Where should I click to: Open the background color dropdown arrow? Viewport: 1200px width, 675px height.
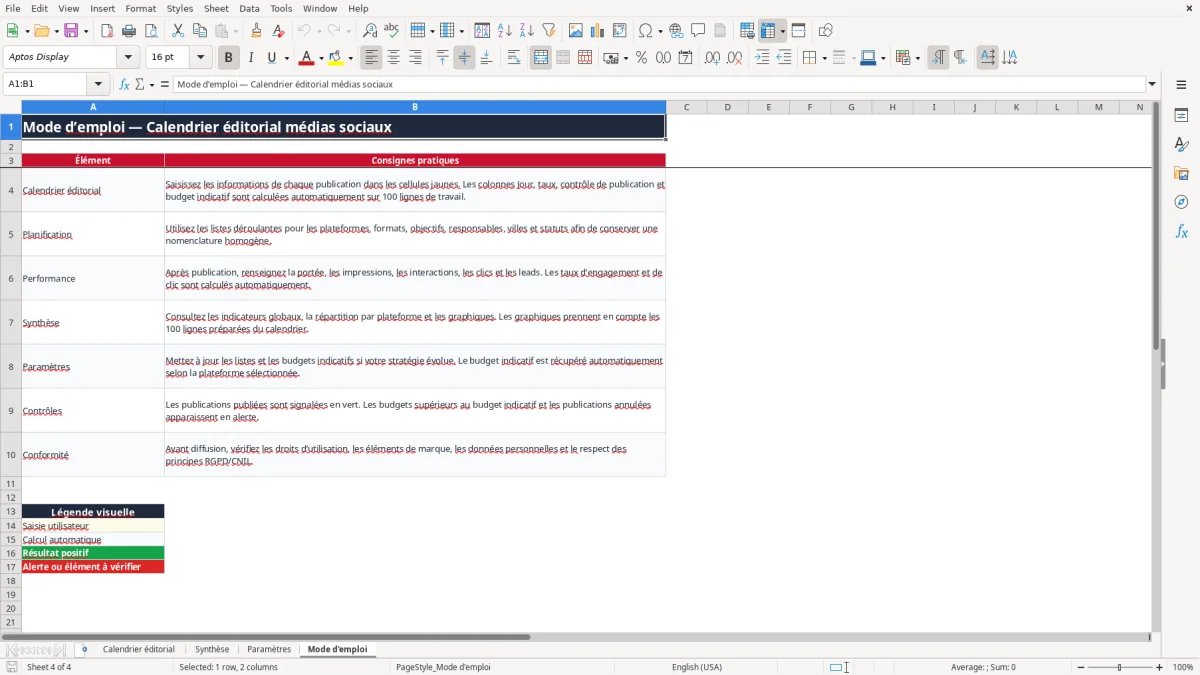tap(350, 58)
